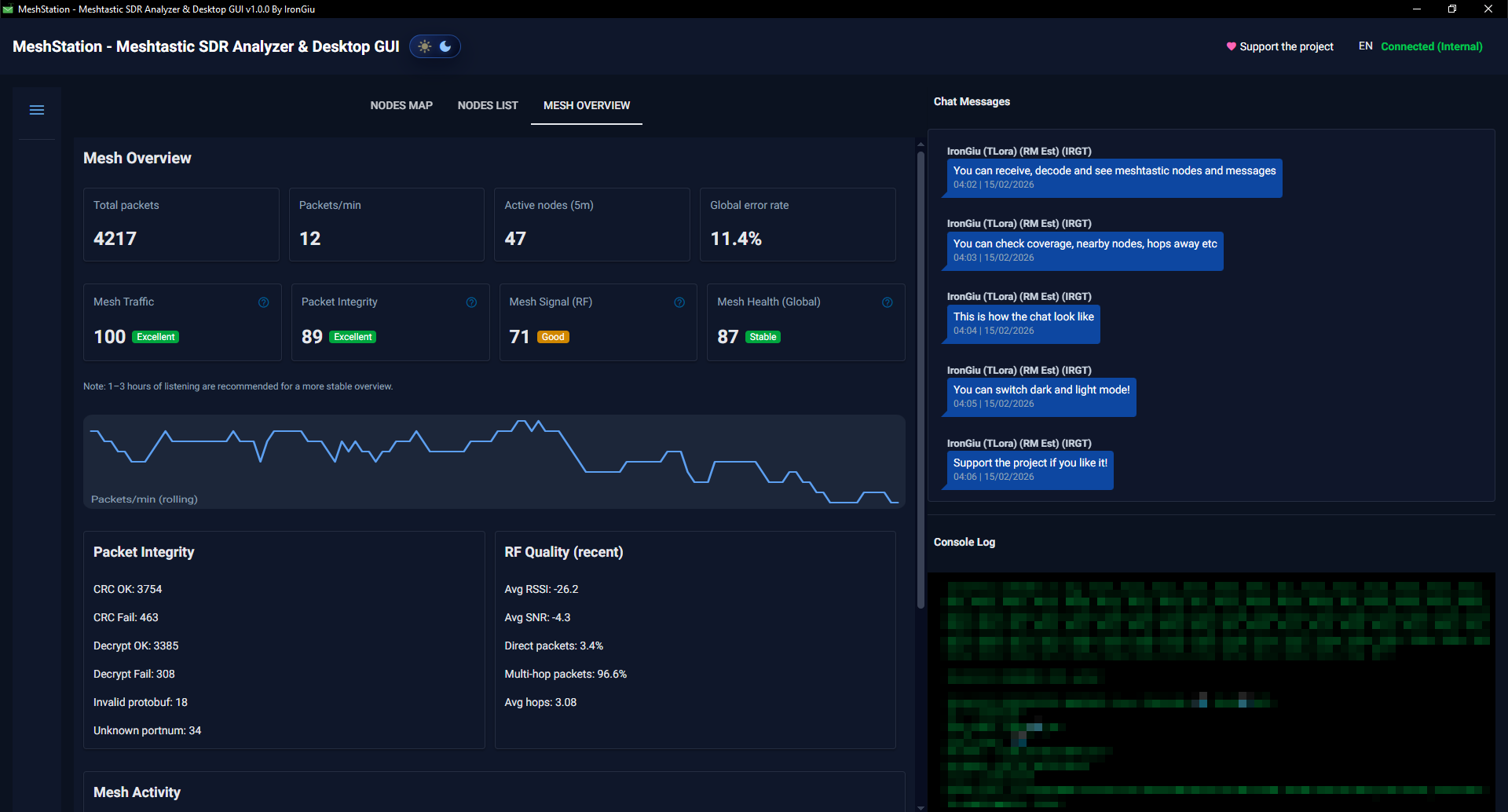This screenshot has height=812, width=1508.
Task: Click Connected (Internal) status
Action: [x=1432, y=46]
